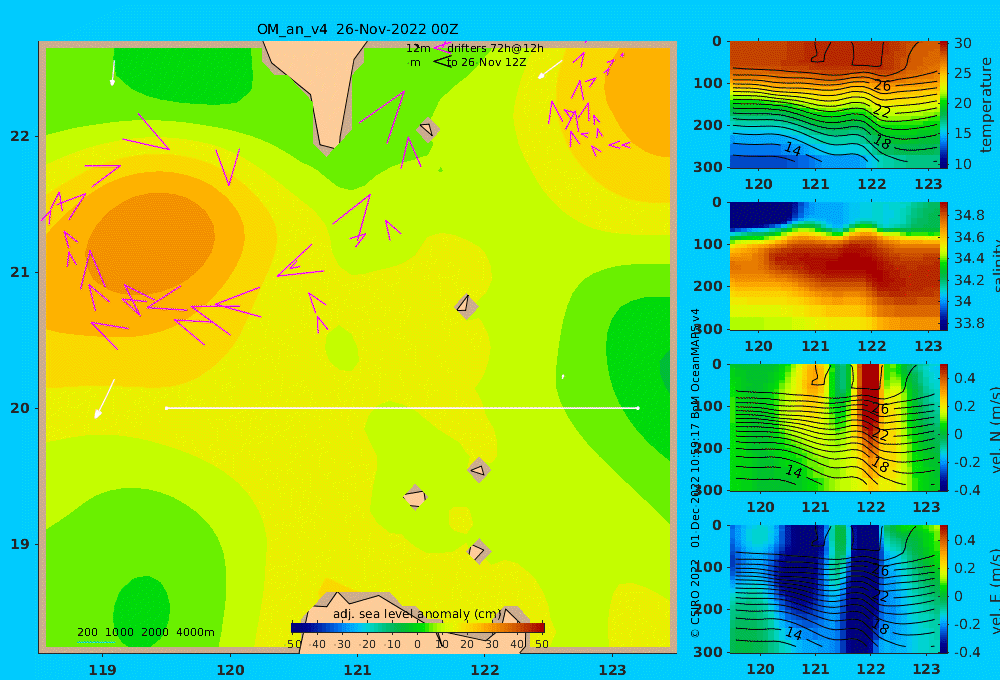1000x680 pixels.
Task: Click latitude label 22 on main map
Action: click(20, 136)
